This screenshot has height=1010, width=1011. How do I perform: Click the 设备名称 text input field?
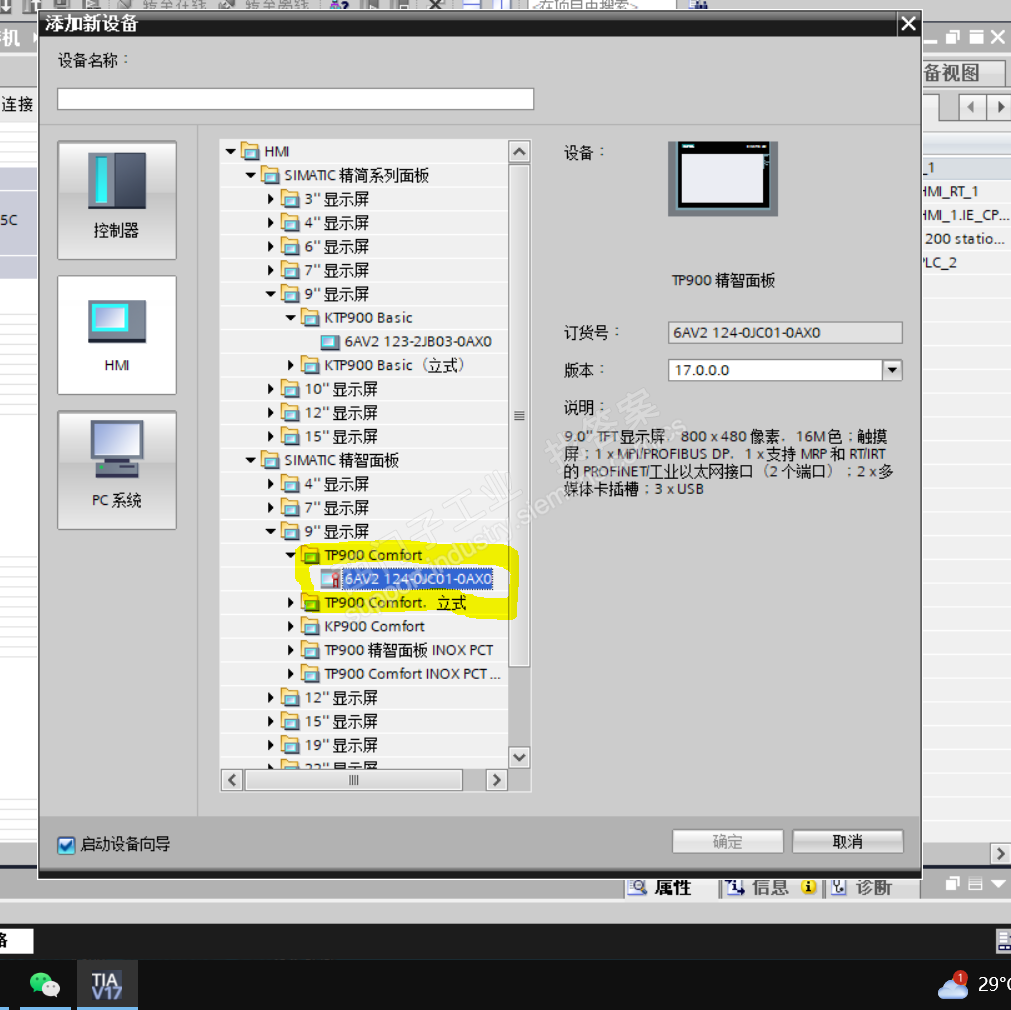(295, 99)
